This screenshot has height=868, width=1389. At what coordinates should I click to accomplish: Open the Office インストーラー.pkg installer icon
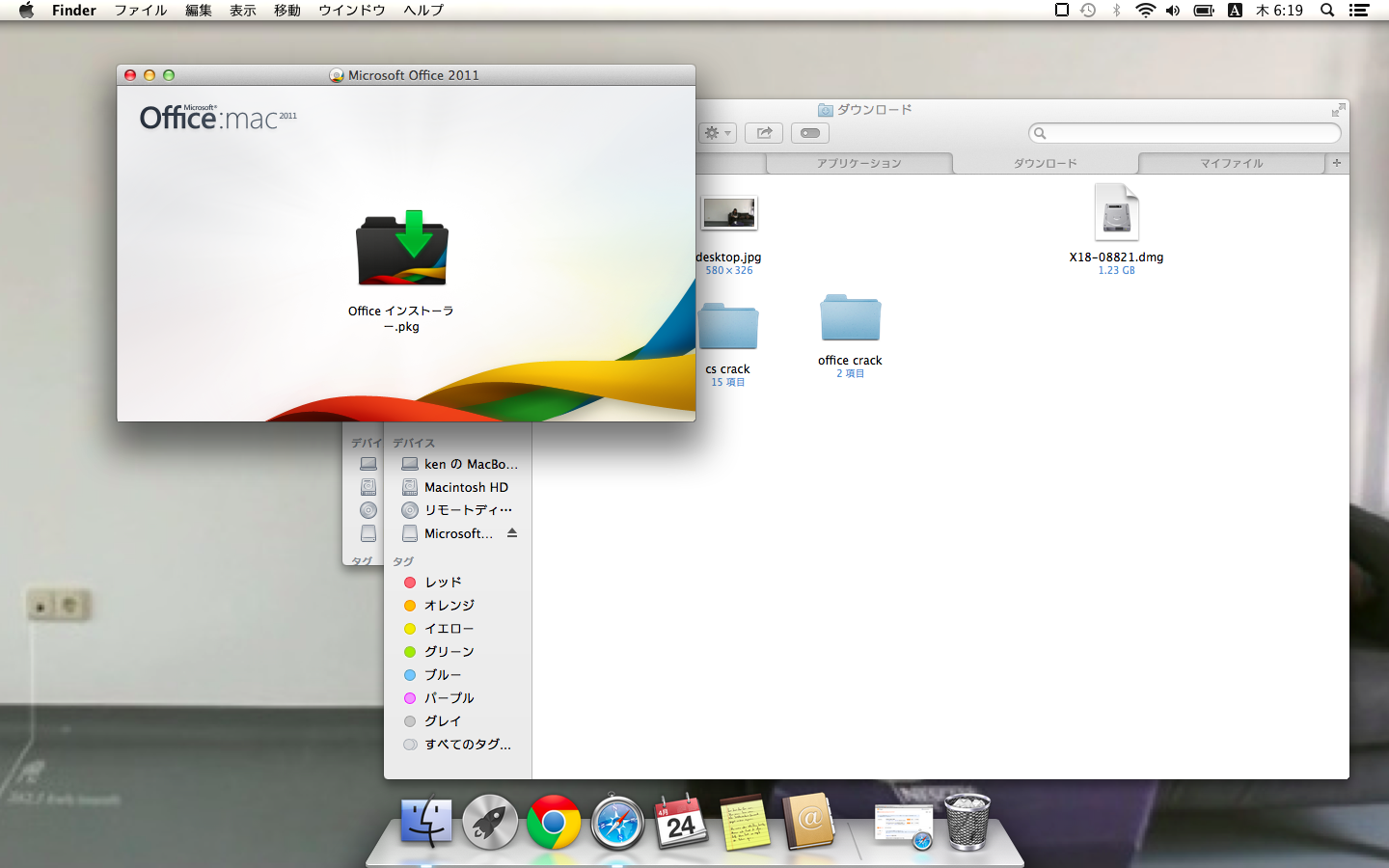[401, 249]
